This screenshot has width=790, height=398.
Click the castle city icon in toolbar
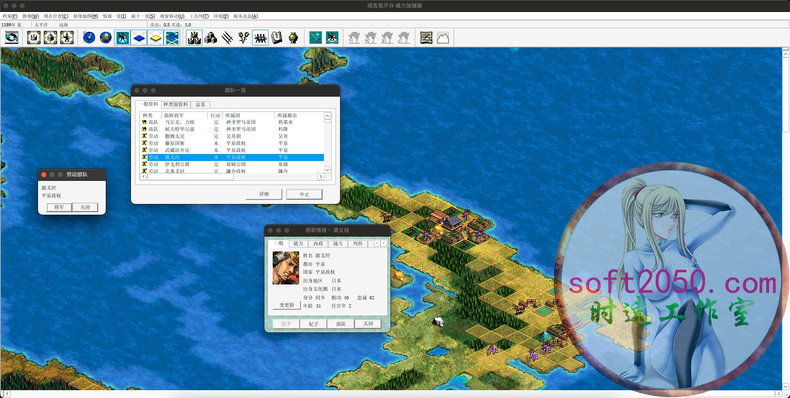coord(194,38)
